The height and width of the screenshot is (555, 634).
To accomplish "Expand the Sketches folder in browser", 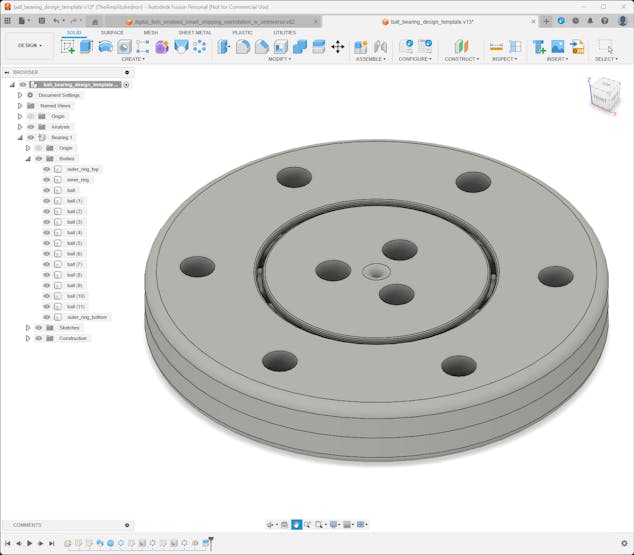I will click(28, 327).
